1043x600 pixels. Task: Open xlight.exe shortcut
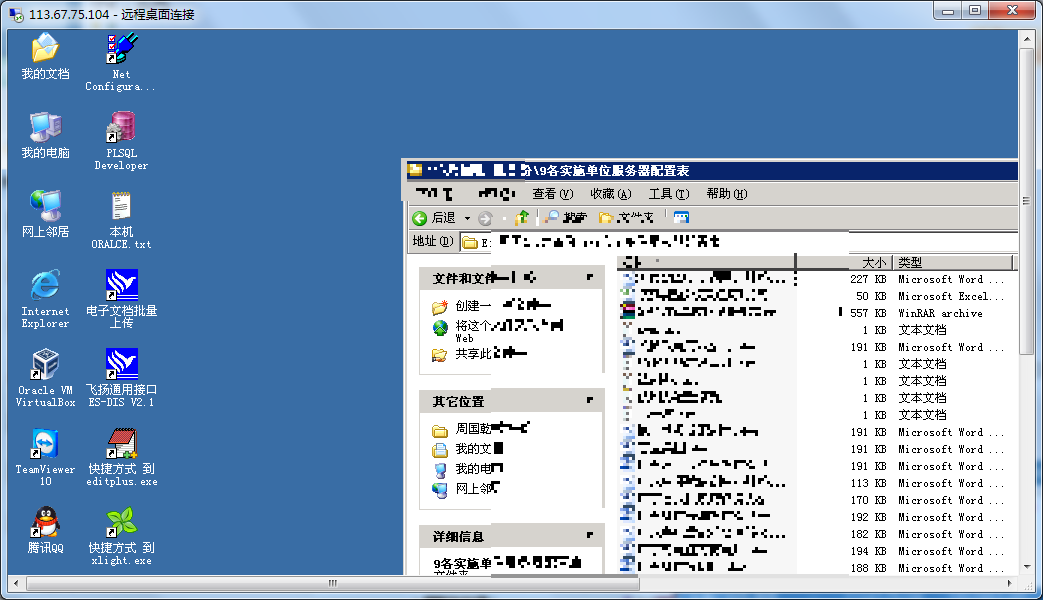[x=122, y=536]
